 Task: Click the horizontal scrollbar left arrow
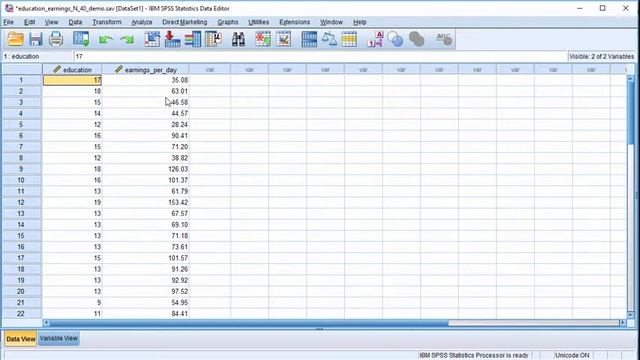(46, 323)
